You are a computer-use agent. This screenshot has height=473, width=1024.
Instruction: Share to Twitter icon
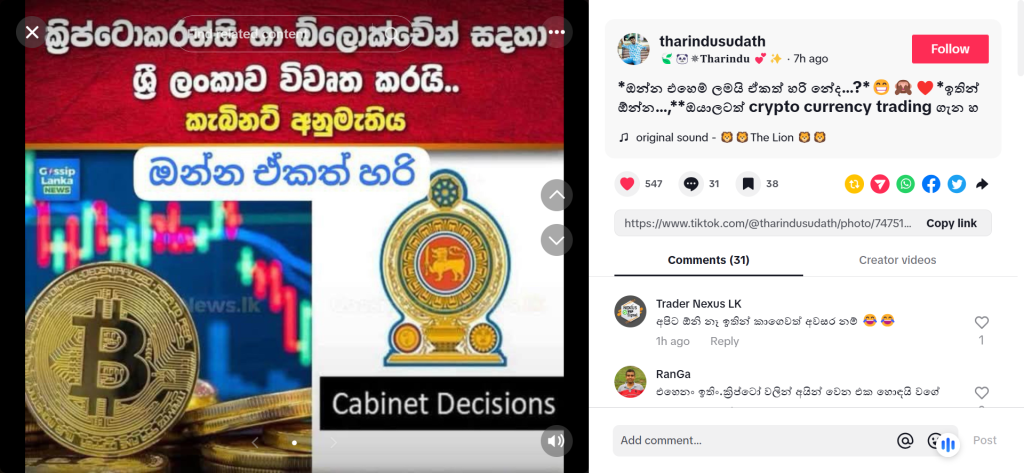click(x=957, y=184)
